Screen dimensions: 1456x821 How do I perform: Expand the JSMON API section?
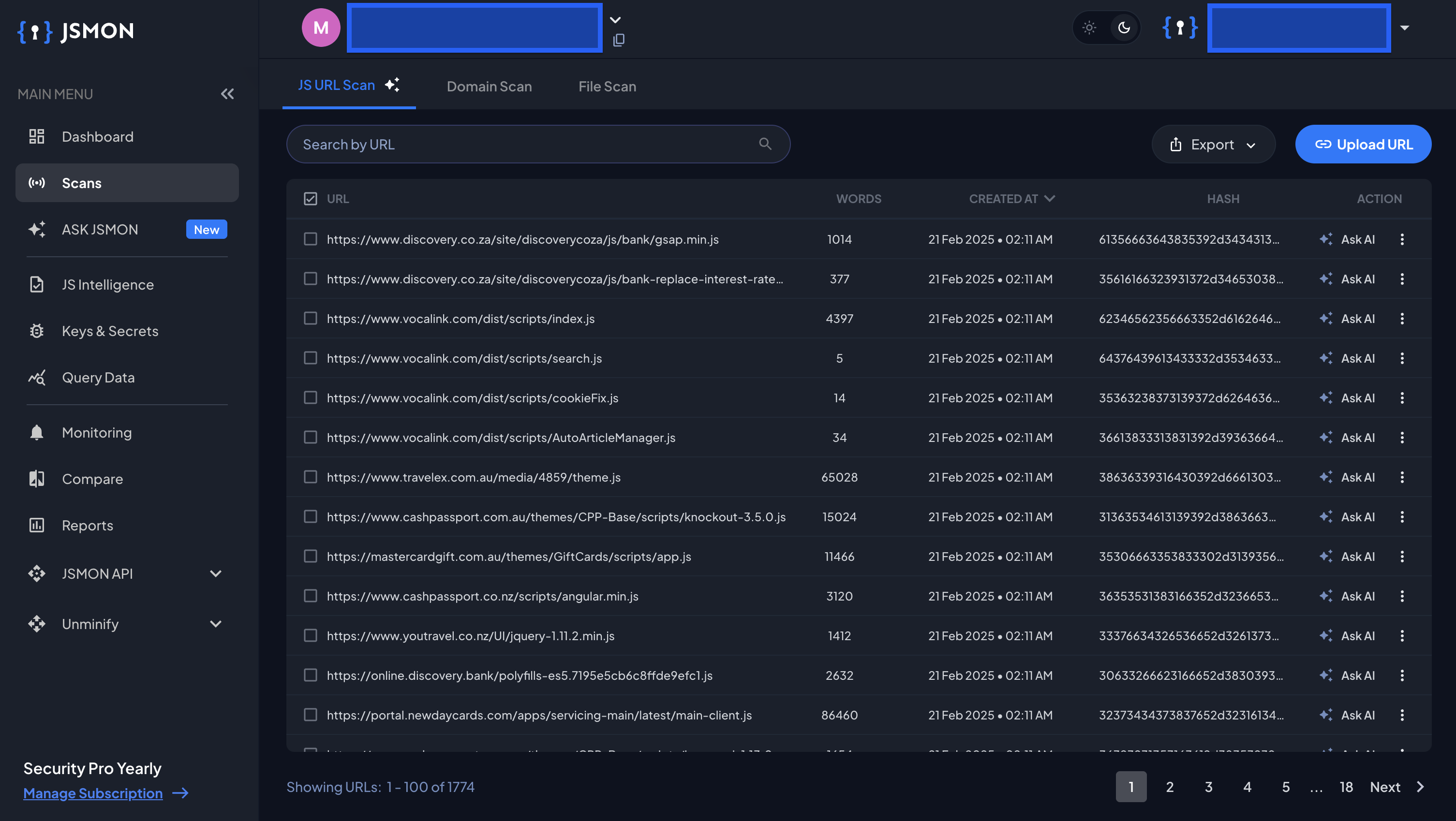pyautogui.click(x=215, y=573)
